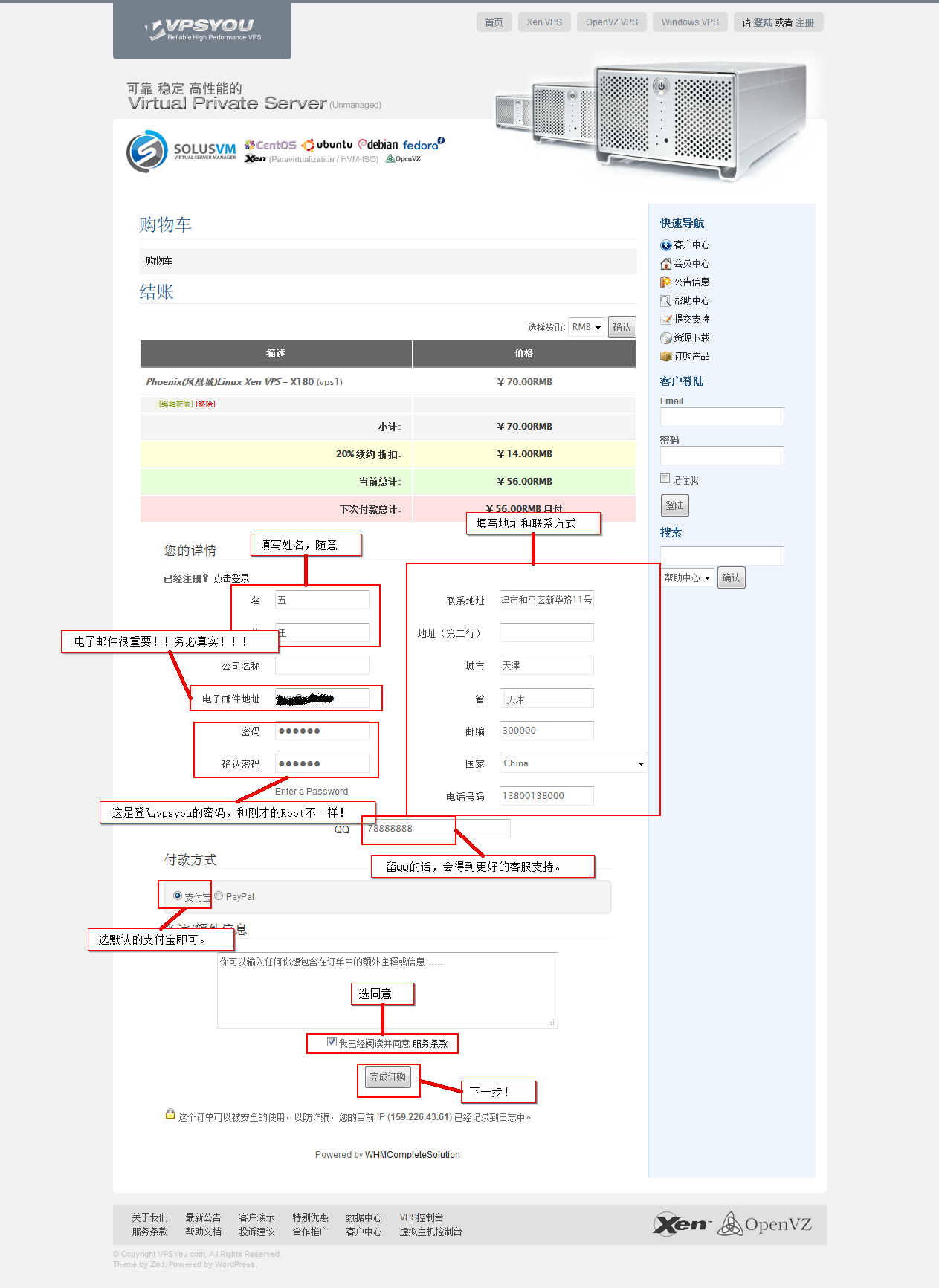Image resolution: width=939 pixels, height=1288 pixels.
Task: Click the 帮助中心 magnifier icon
Action: coord(665,301)
